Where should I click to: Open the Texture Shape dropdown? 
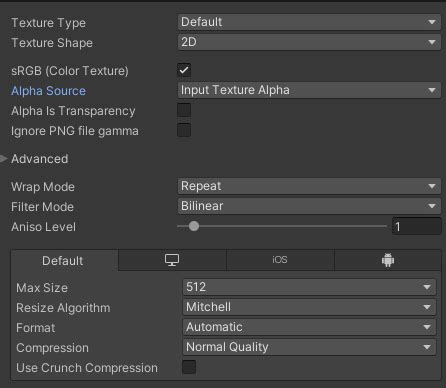click(x=309, y=42)
